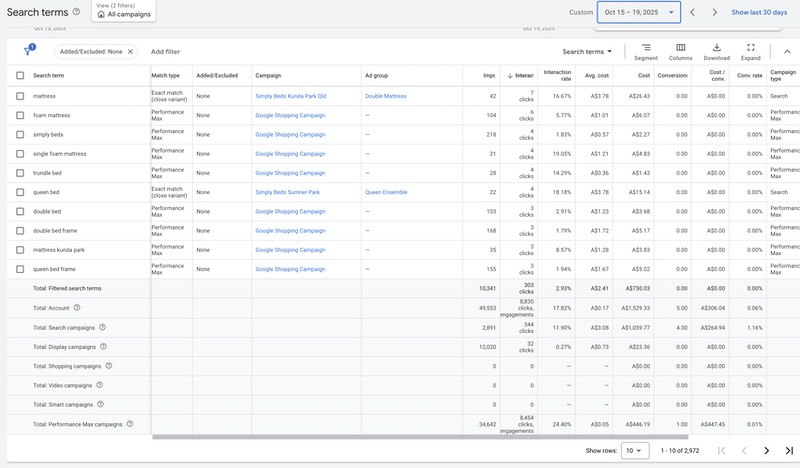
Task: Open help icon for Total: Shopping campaigns
Action: [109, 366]
